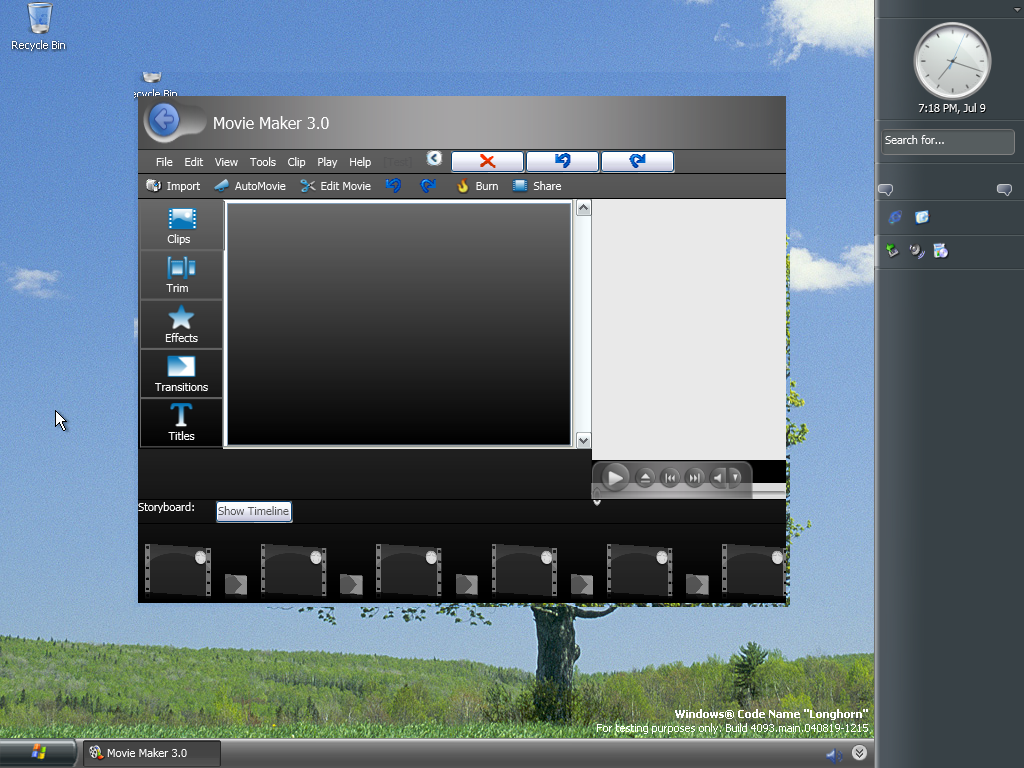Click transition slot after fifth storyboard clip
Screen dimensions: 1024x768
[x=697, y=584]
